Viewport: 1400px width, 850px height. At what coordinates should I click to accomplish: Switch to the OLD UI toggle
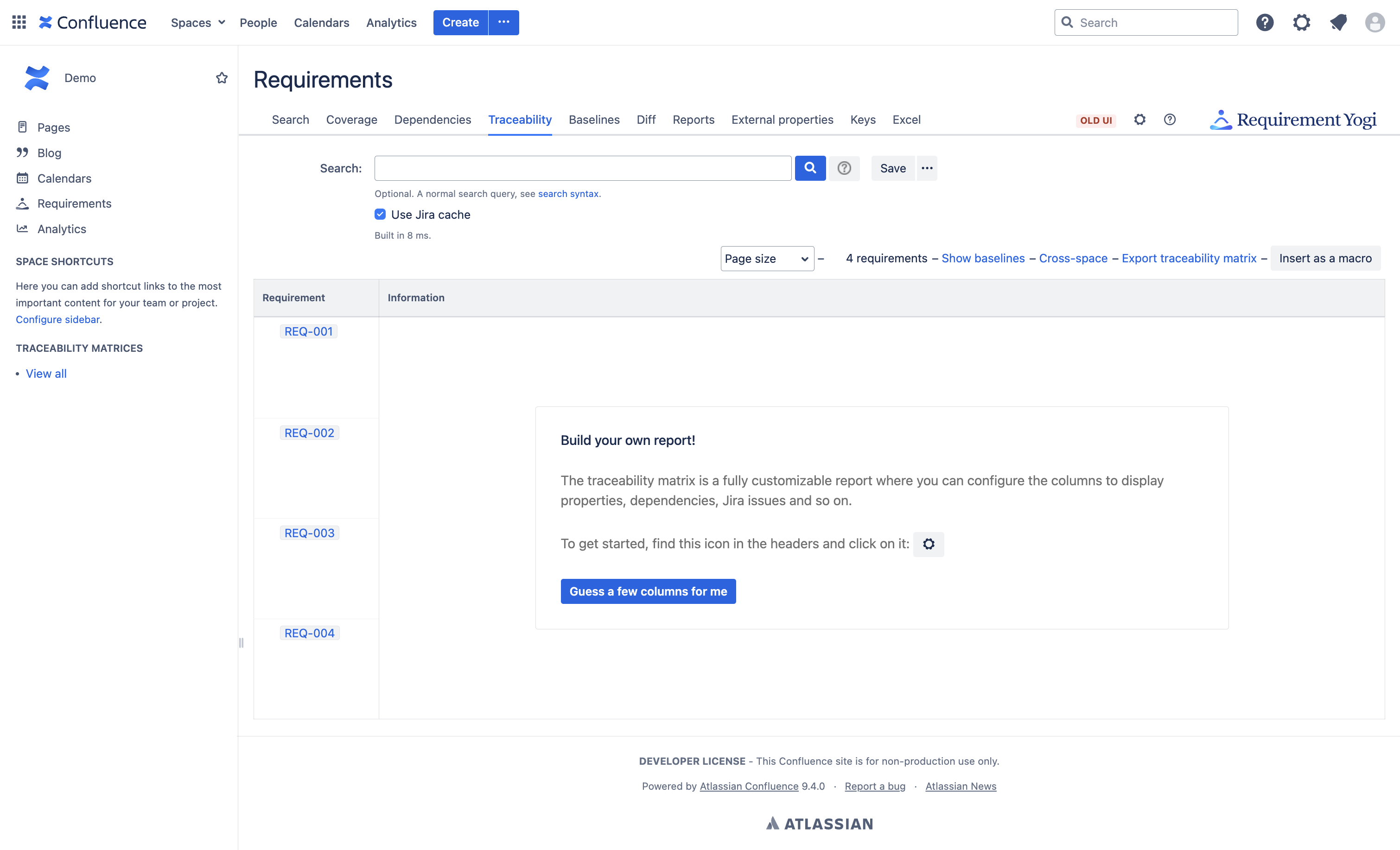pyautogui.click(x=1095, y=121)
